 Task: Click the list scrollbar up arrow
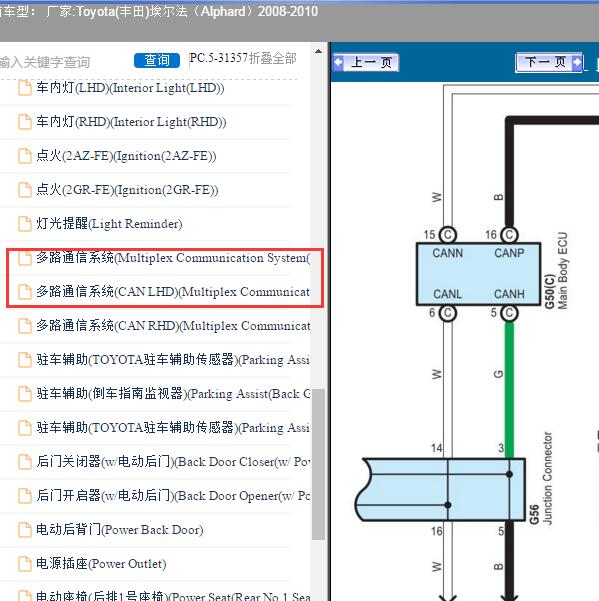coord(318,51)
